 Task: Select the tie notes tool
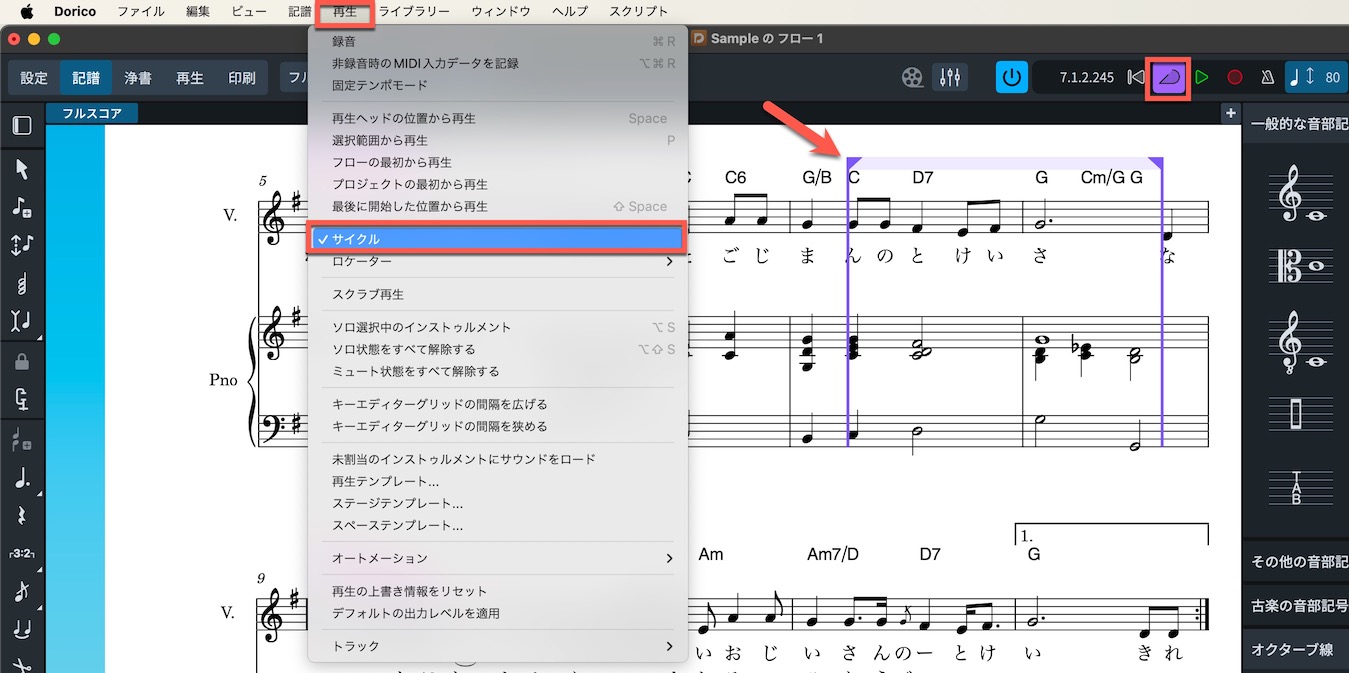pyautogui.click(x=22, y=630)
